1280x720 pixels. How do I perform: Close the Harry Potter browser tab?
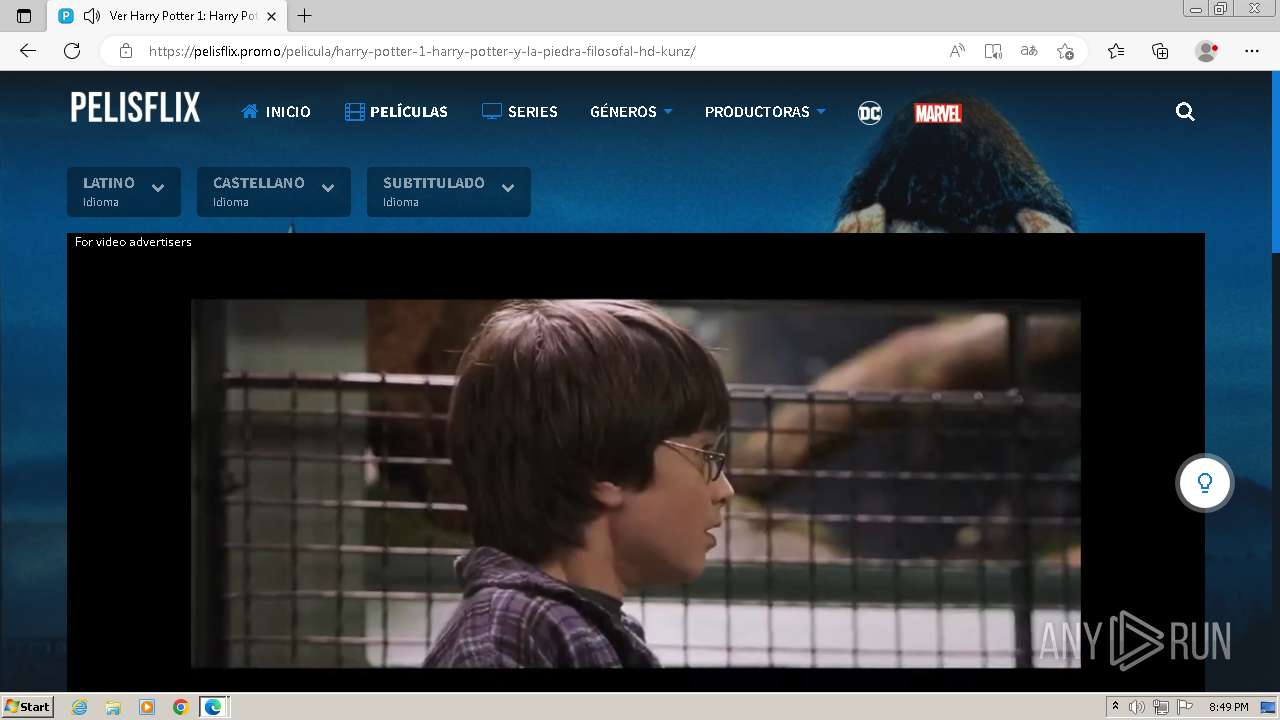pyautogui.click(x=271, y=16)
